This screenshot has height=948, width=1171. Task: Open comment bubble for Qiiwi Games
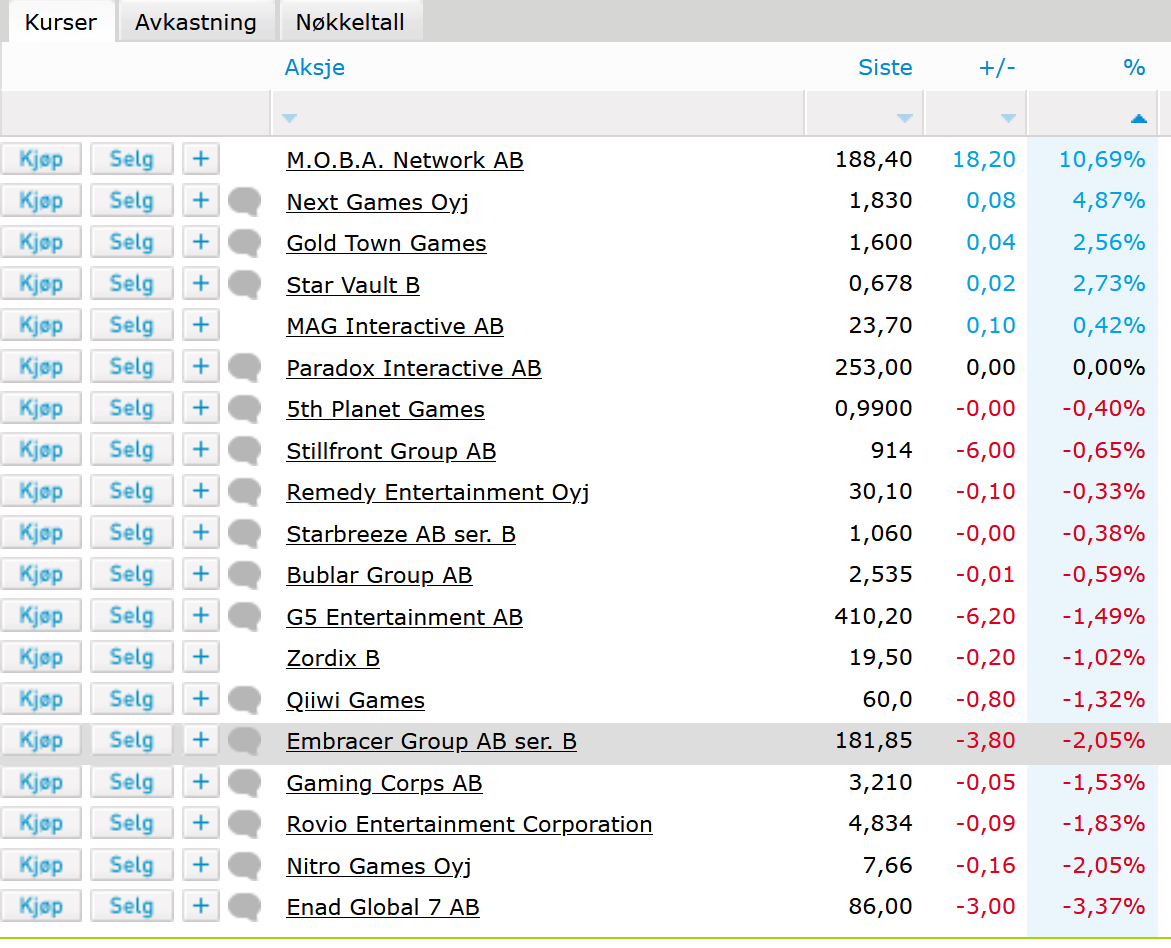click(244, 699)
